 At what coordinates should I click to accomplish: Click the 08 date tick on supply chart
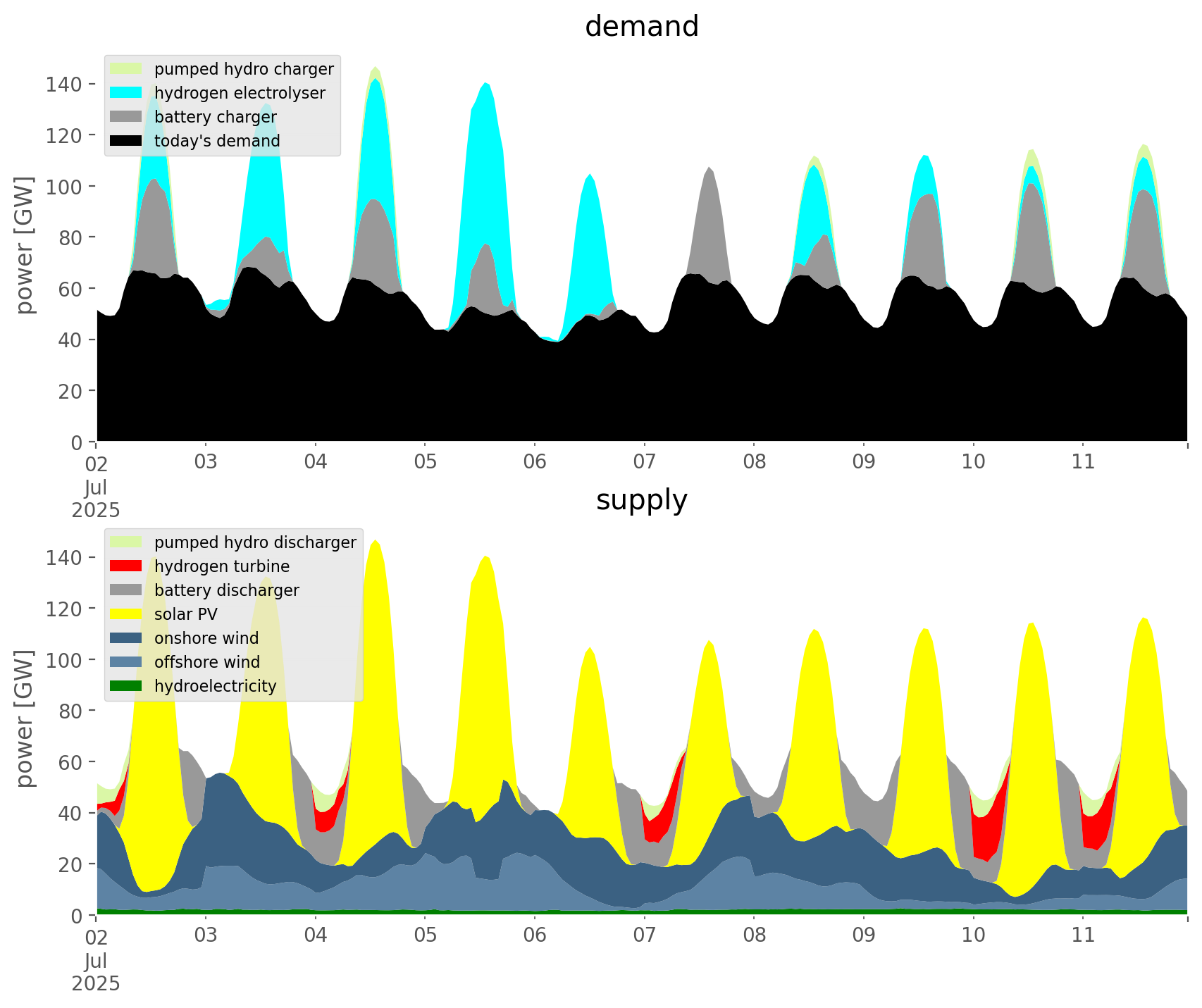(754, 935)
